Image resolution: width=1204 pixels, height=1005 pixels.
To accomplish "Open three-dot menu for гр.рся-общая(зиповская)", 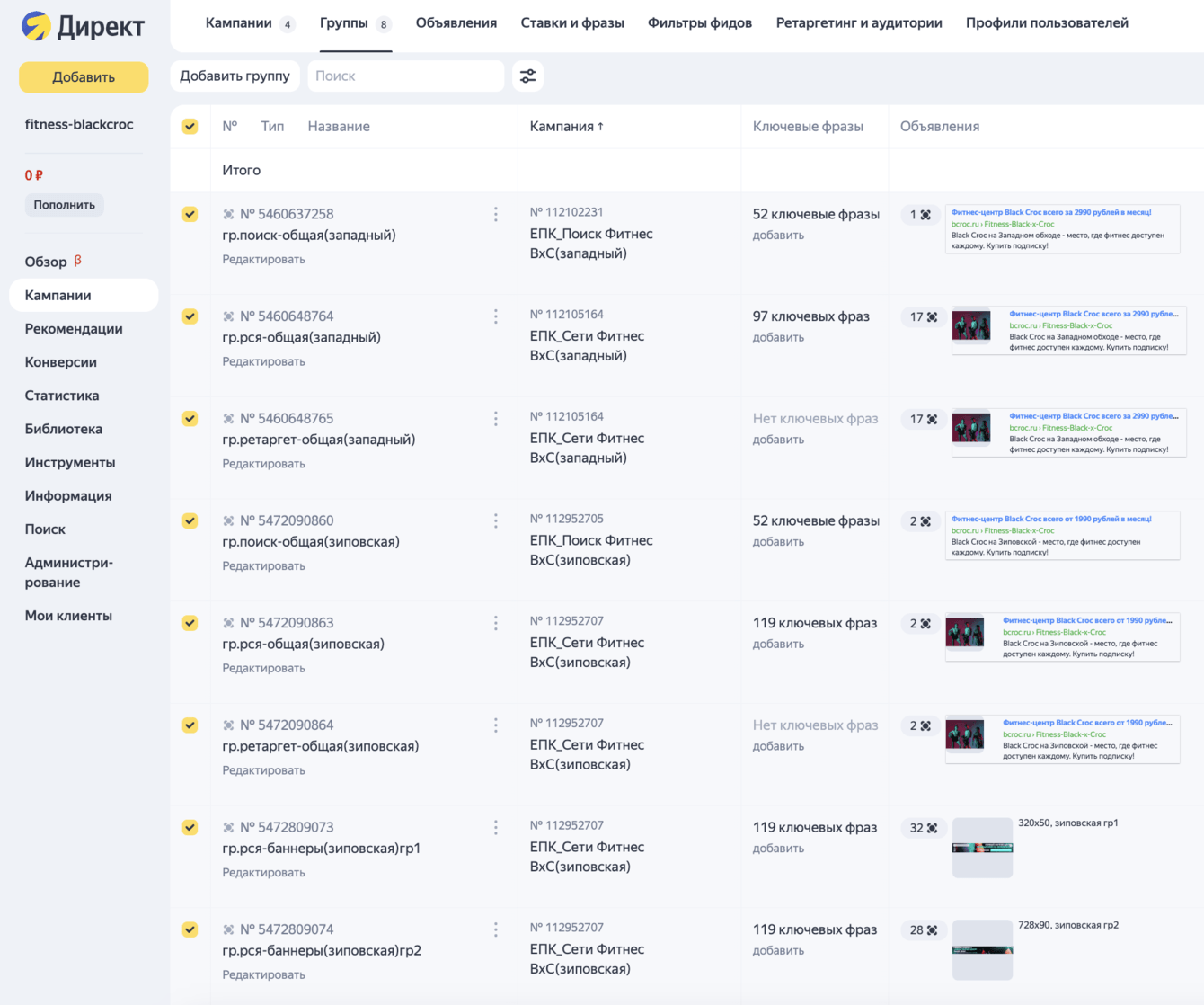I will tap(495, 623).
